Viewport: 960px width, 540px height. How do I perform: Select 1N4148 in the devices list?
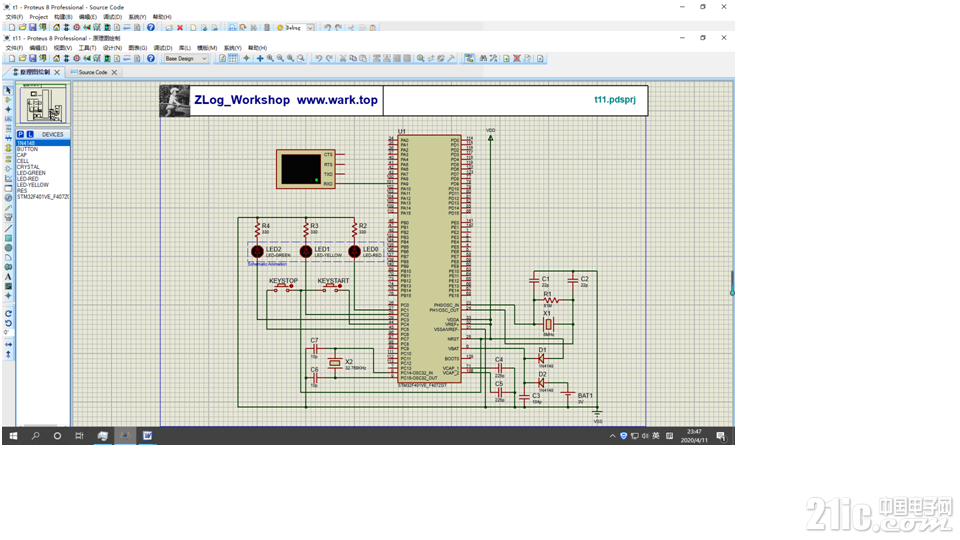pos(42,143)
